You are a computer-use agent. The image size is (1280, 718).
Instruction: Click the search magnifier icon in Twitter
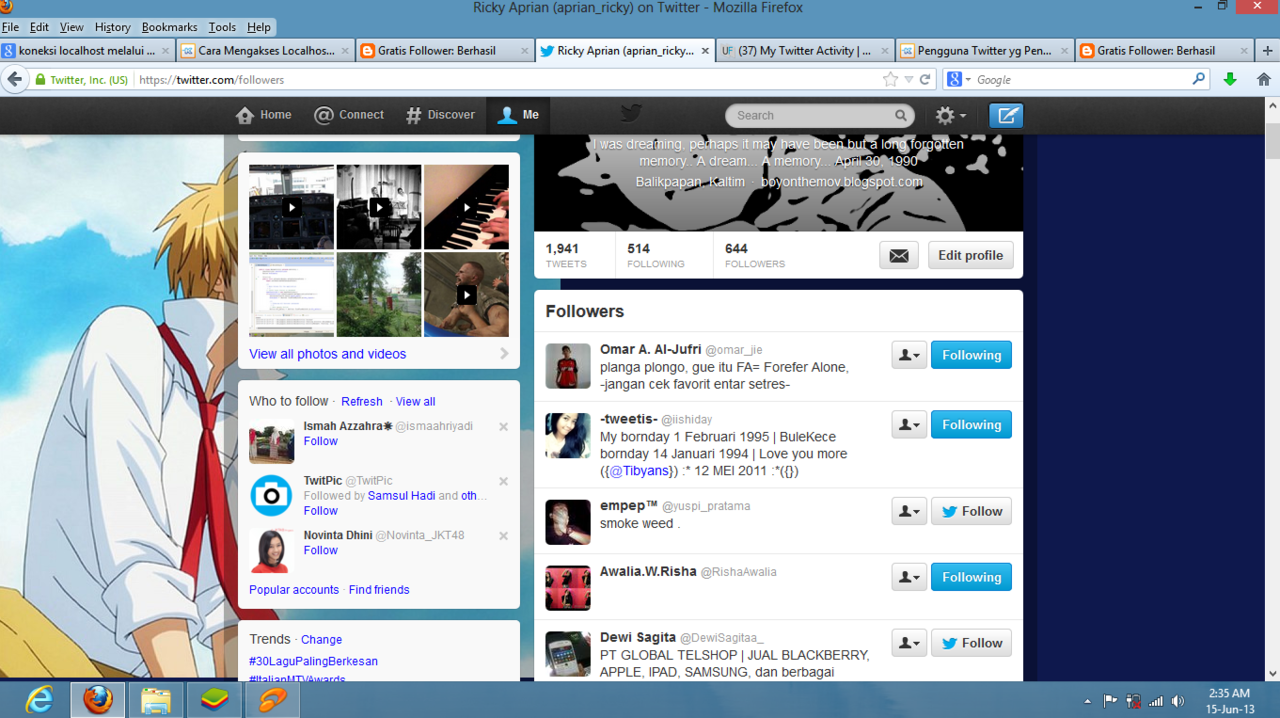[901, 116]
